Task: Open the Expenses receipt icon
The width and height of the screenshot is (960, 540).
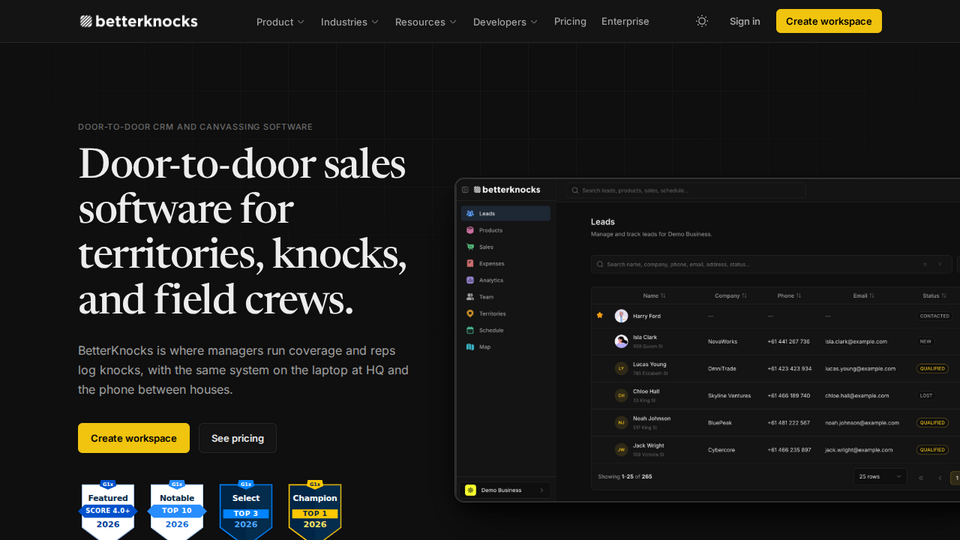Action: (470, 263)
